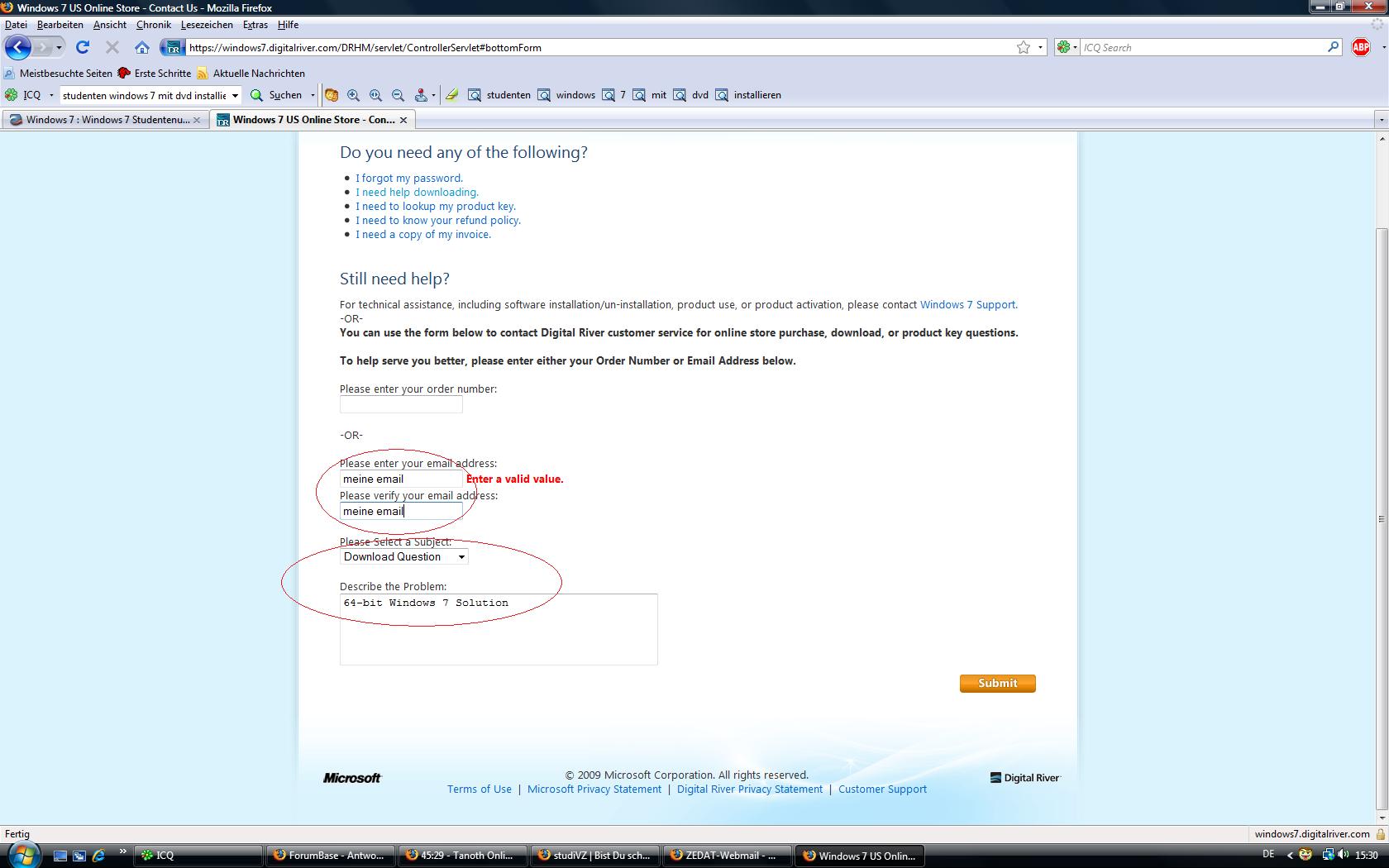The height and width of the screenshot is (868, 1389).
Task: Click the ICQ search magnifier button
Action: pos(1333,47)
